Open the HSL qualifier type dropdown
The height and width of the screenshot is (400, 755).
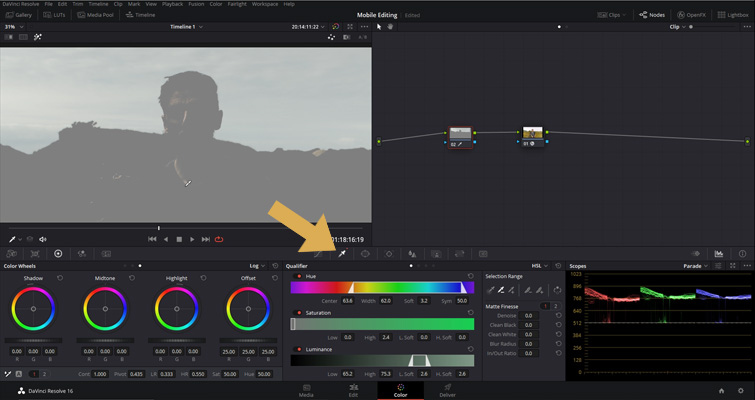tap(539, 266)
